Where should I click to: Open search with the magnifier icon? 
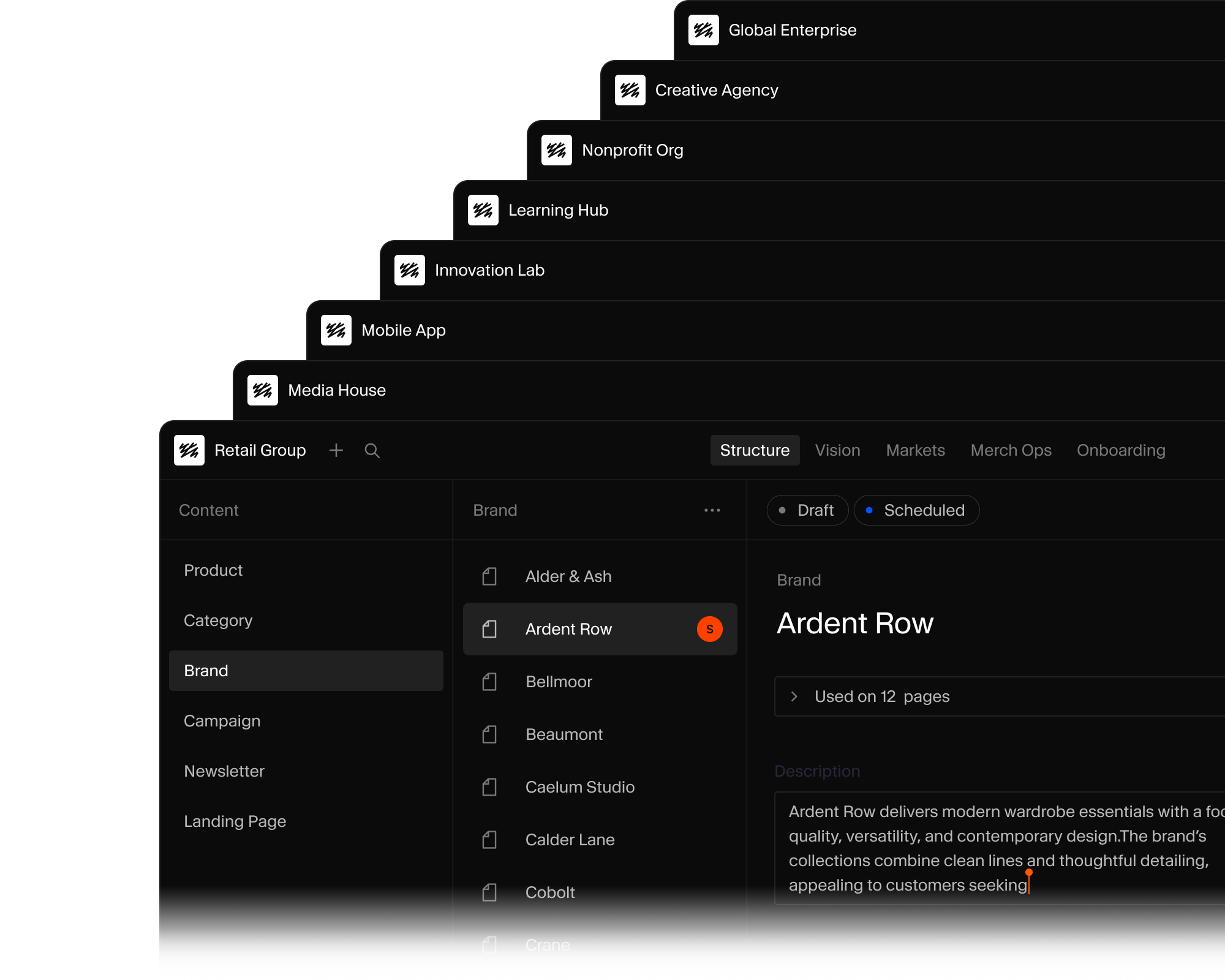tap(372, 450)
